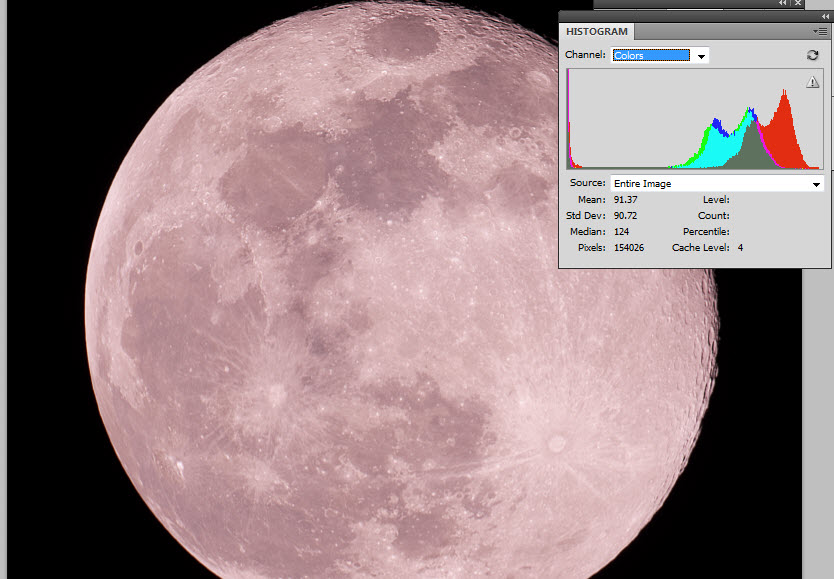Click the Cache Level value 4
Screen dimensions: 834x579
coord(740,248)
